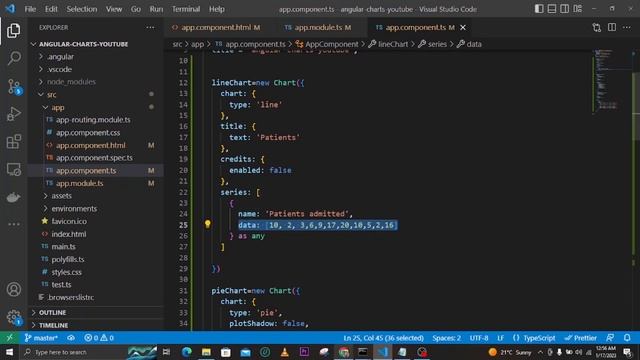640x360 pixels.
Task: Switch to app.module.ts tab
Action: (318, 27)
